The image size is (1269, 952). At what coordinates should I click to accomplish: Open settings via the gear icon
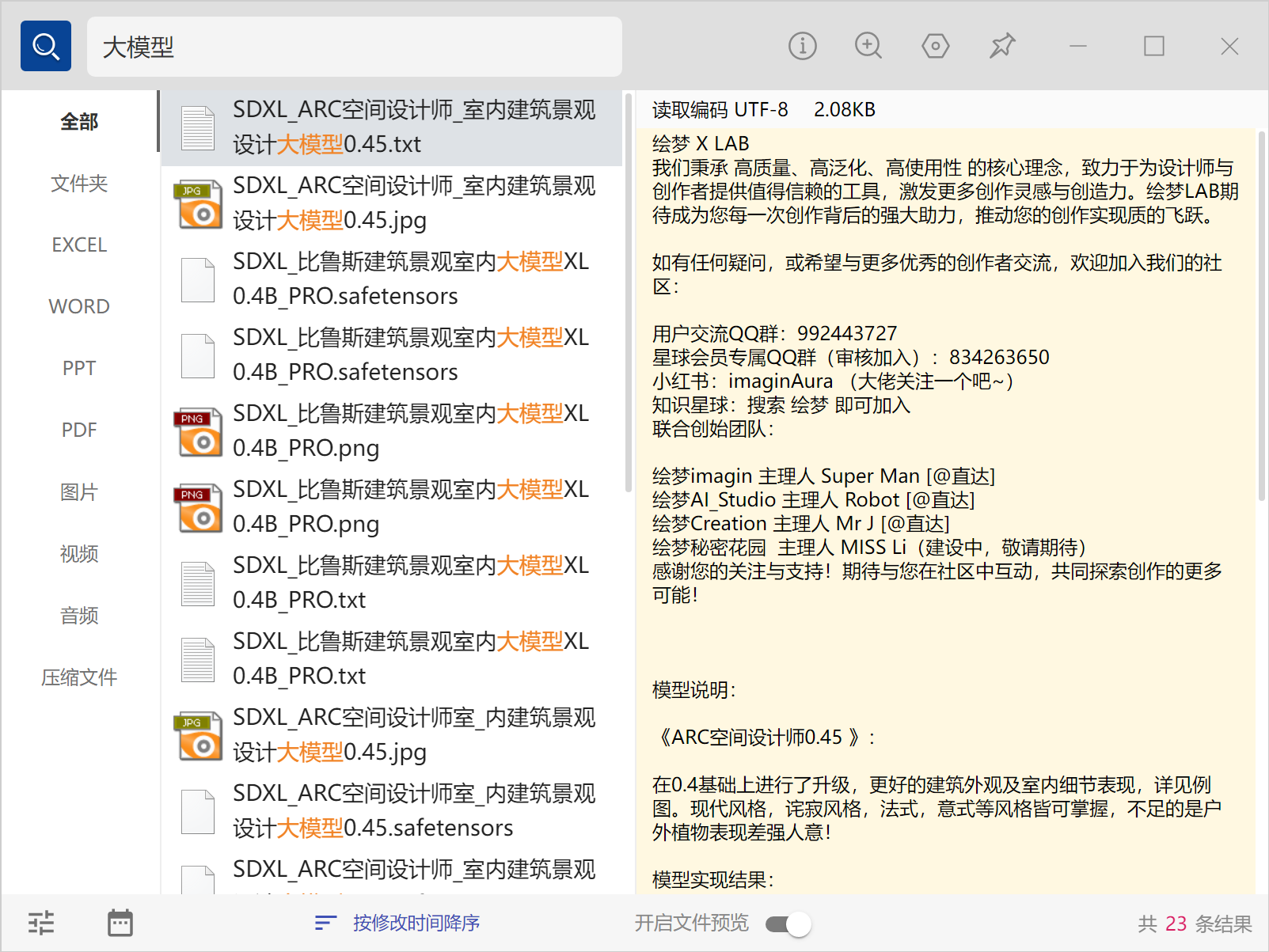tap(935, 45)
